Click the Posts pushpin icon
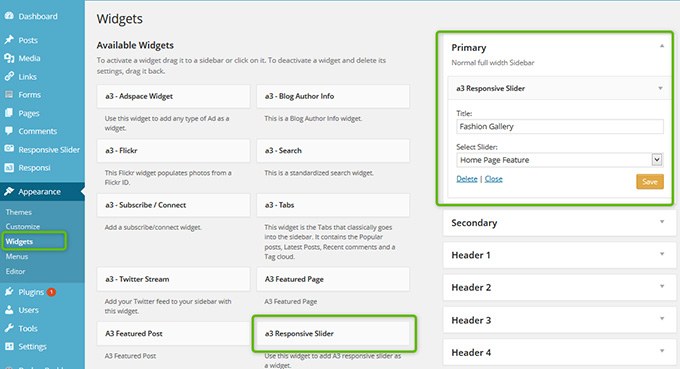This screenshot has width=680, height=369. point(9,39)
